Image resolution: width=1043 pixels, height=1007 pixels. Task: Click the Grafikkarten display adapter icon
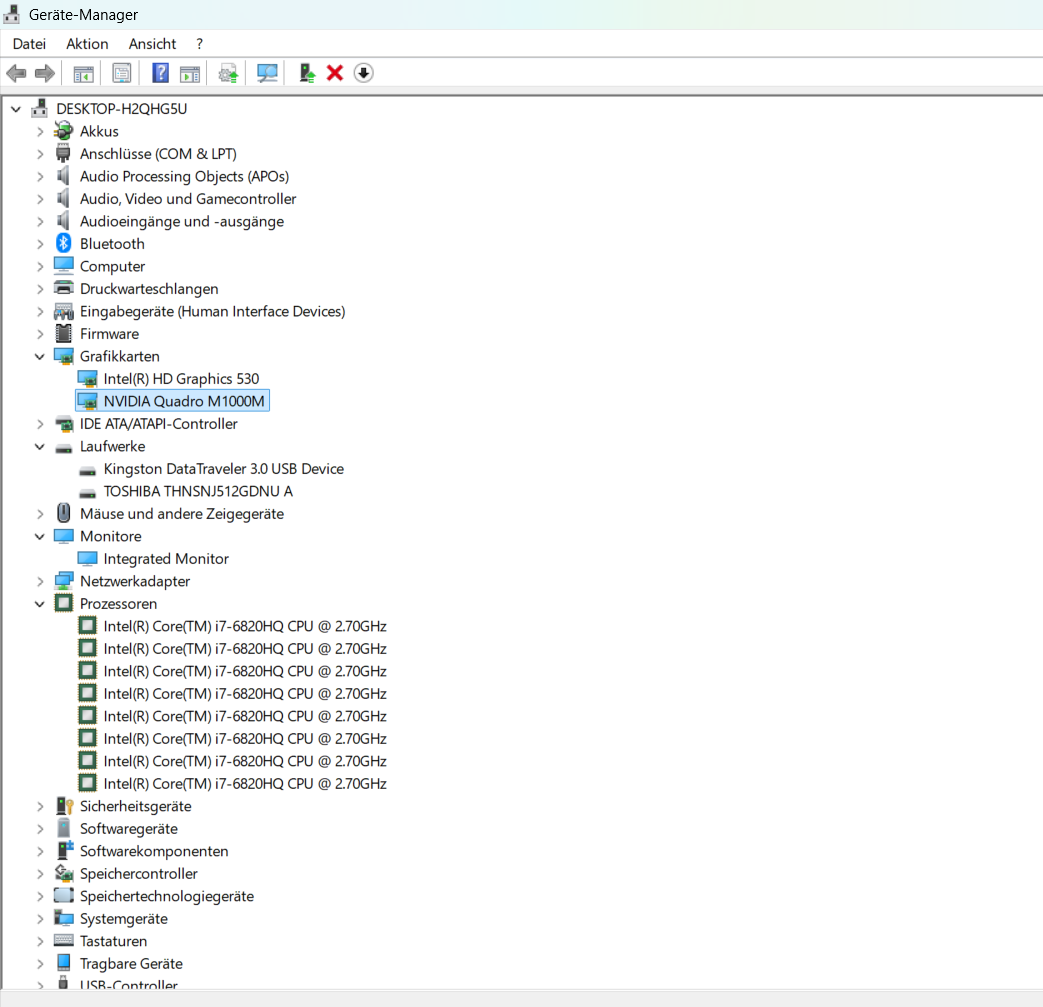tap(63, 356)
